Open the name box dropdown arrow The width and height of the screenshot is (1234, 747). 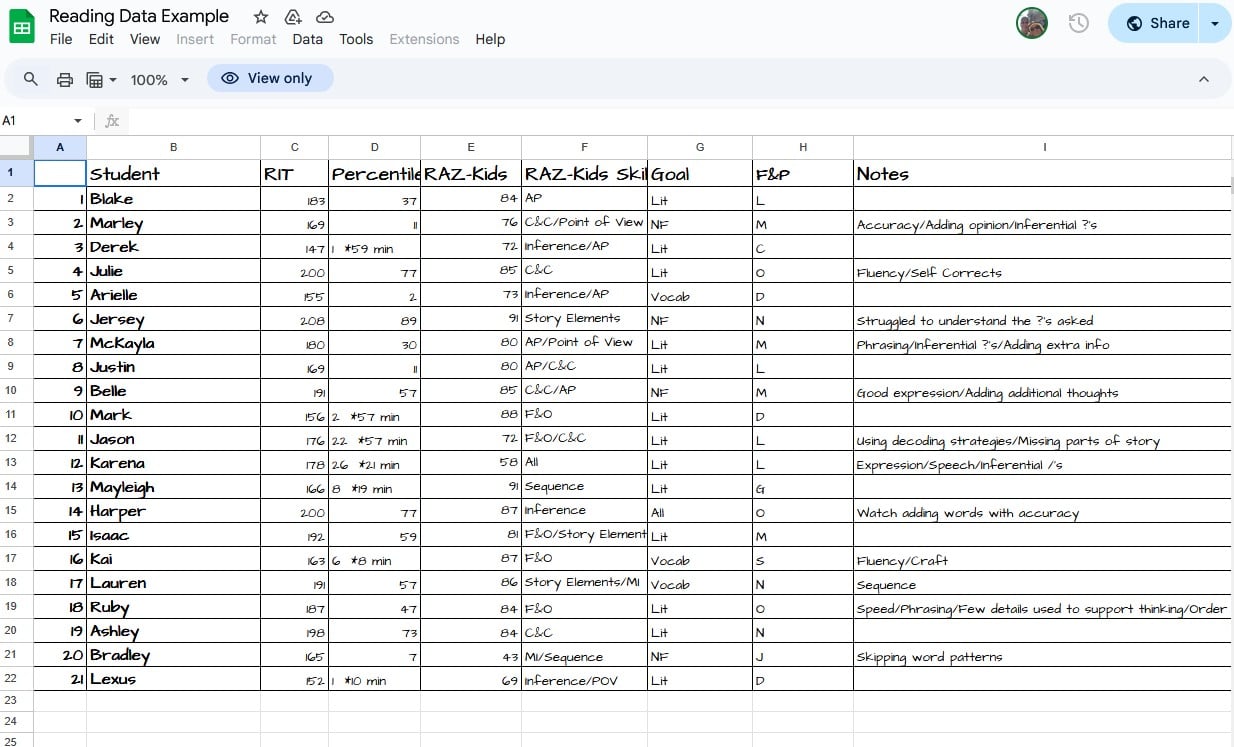click(x=78, y=121)
